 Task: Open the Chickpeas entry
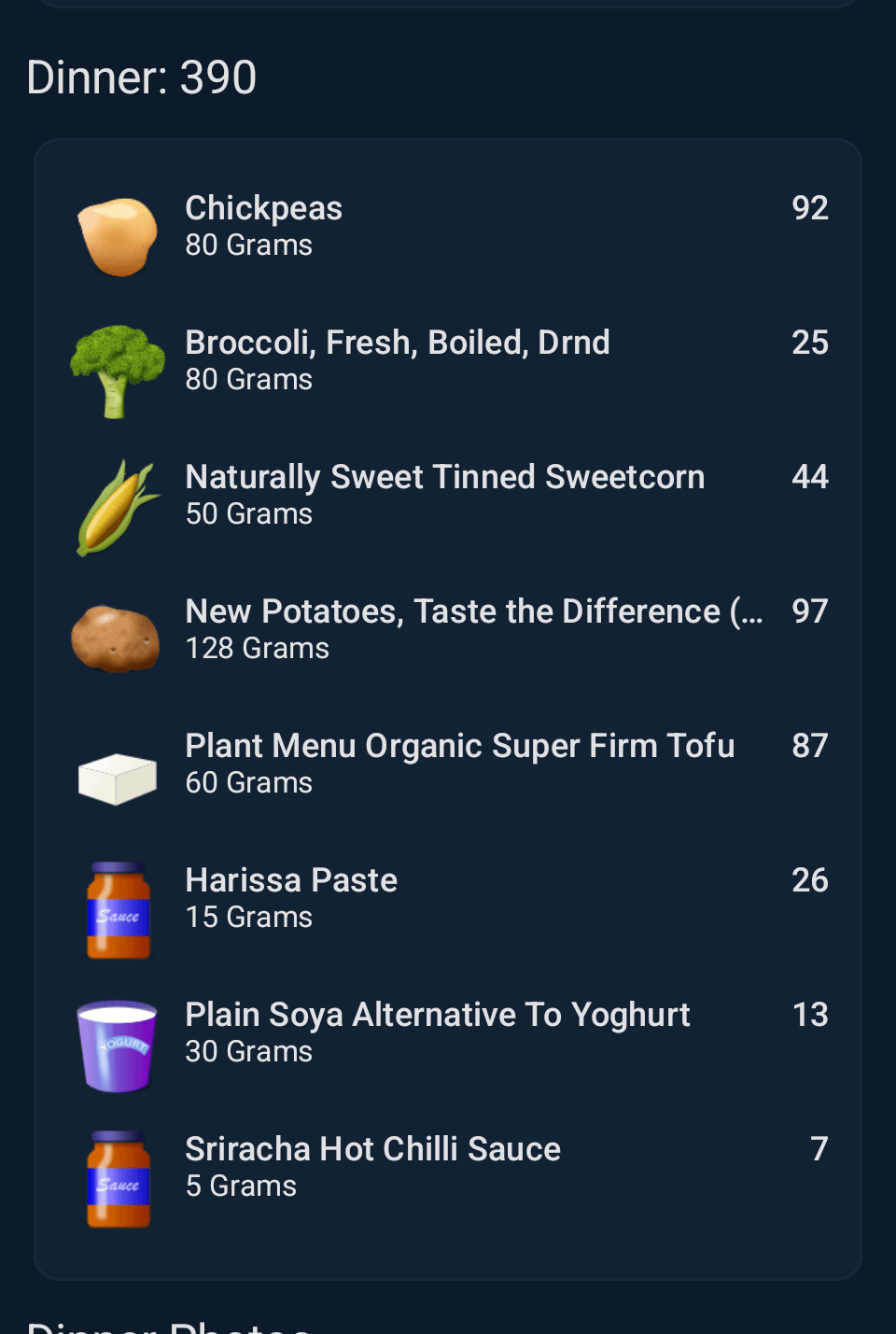coord(264,208)
